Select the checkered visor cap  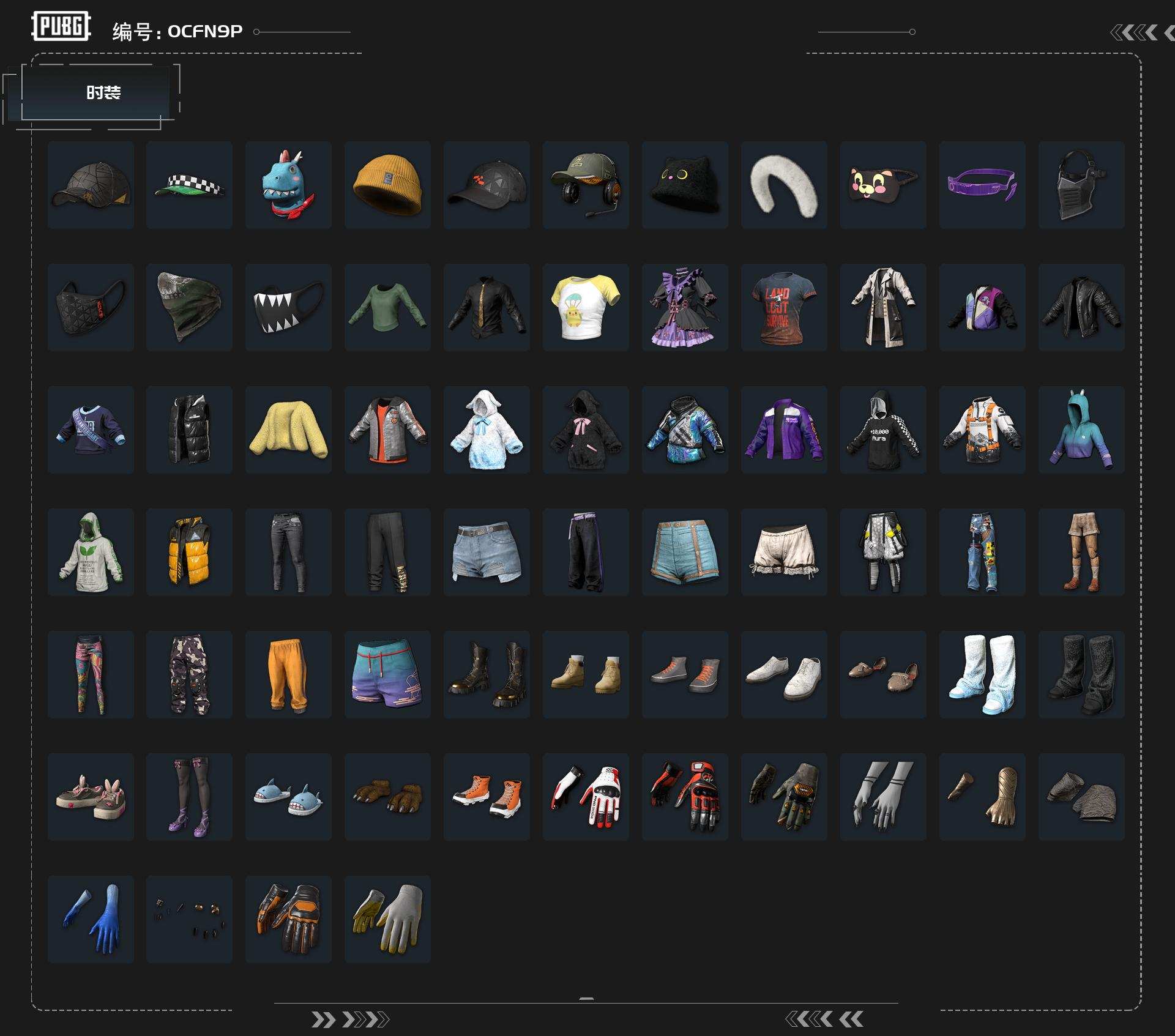(x=189, y=185)
